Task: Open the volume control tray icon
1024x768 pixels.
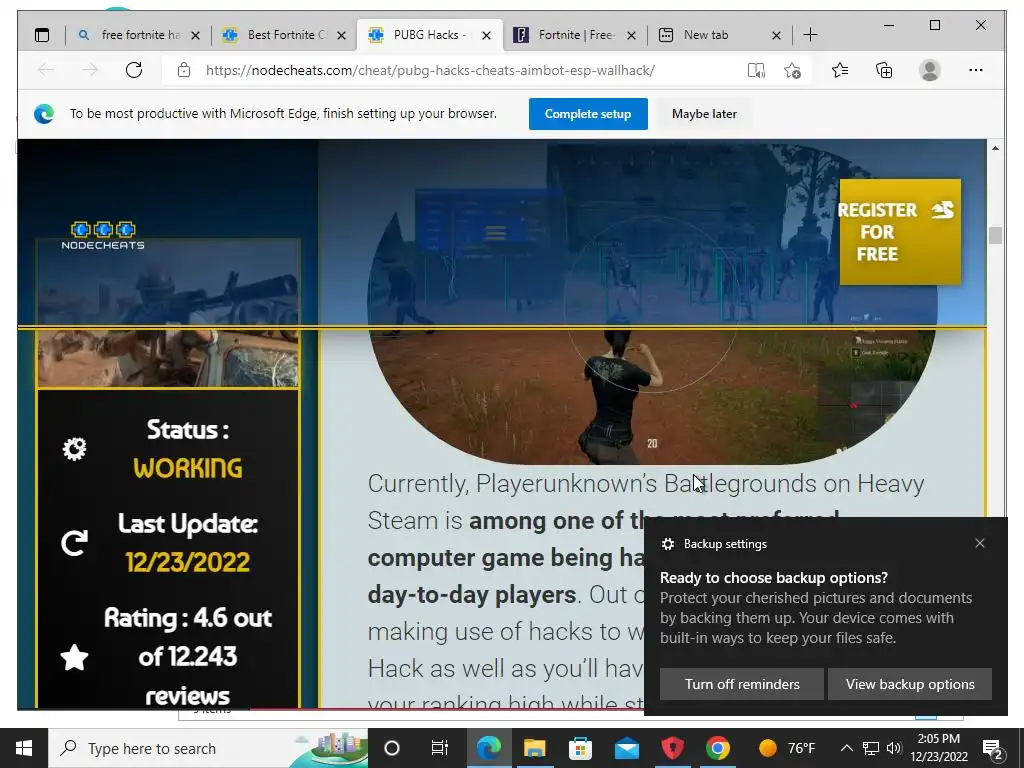Action: (894, 748)
